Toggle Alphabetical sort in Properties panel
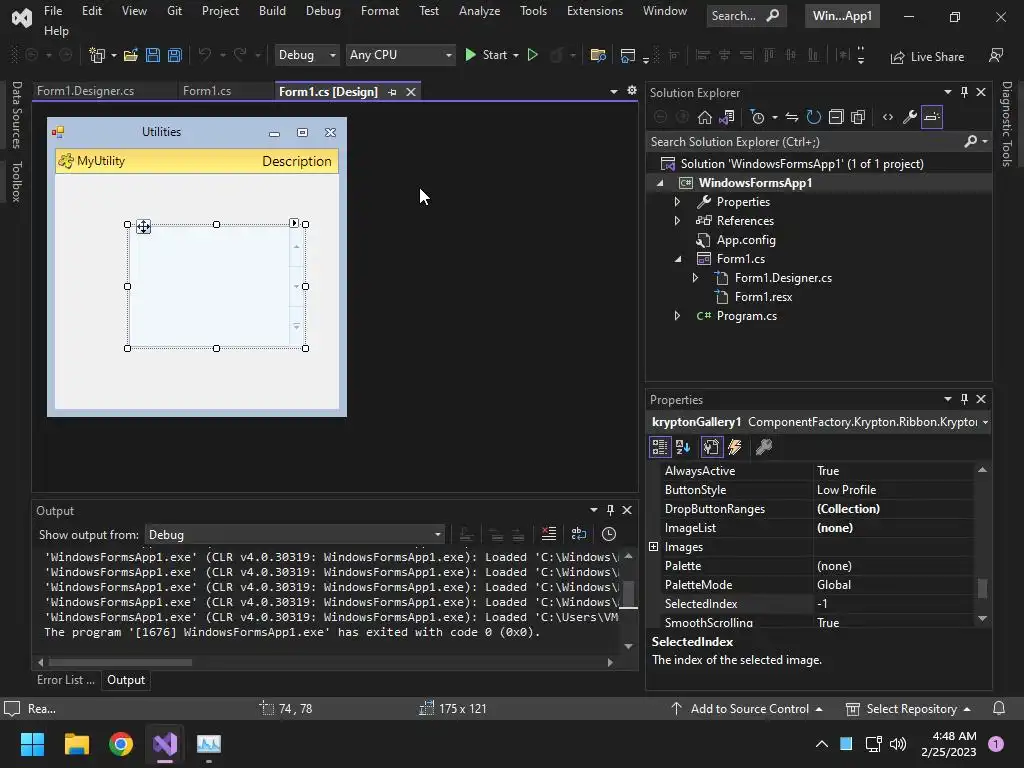 click(x=683, y=447)
